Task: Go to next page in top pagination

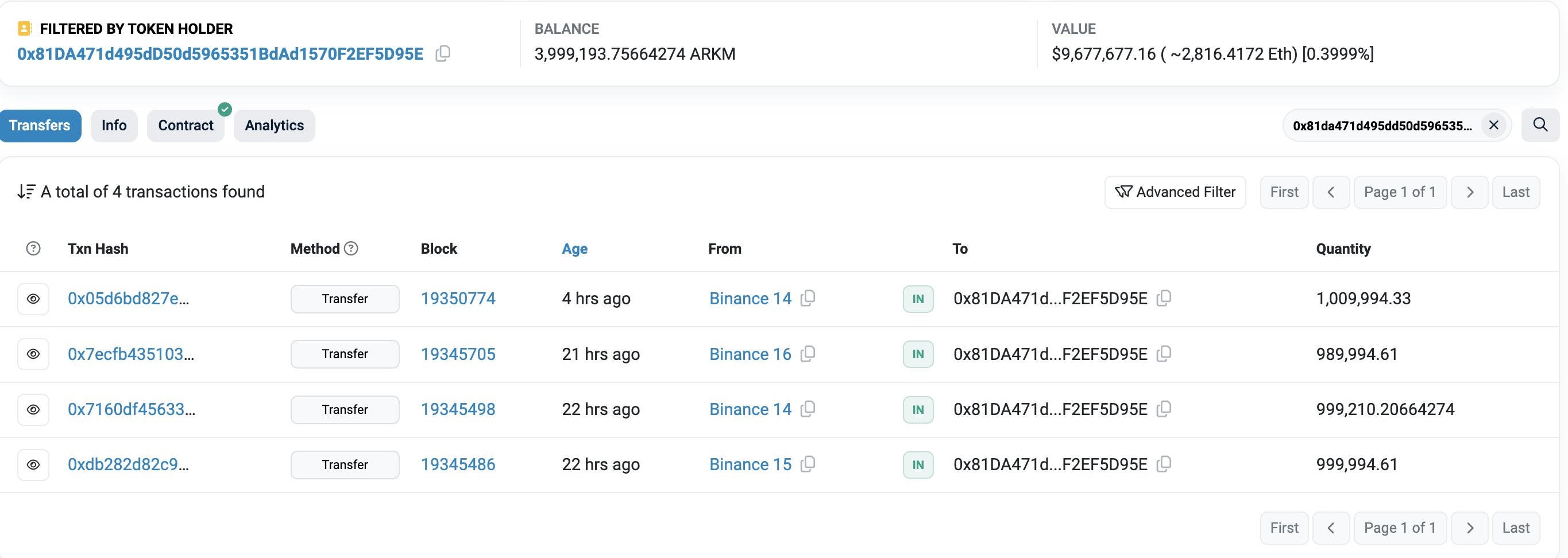Action: [1469, 192]
